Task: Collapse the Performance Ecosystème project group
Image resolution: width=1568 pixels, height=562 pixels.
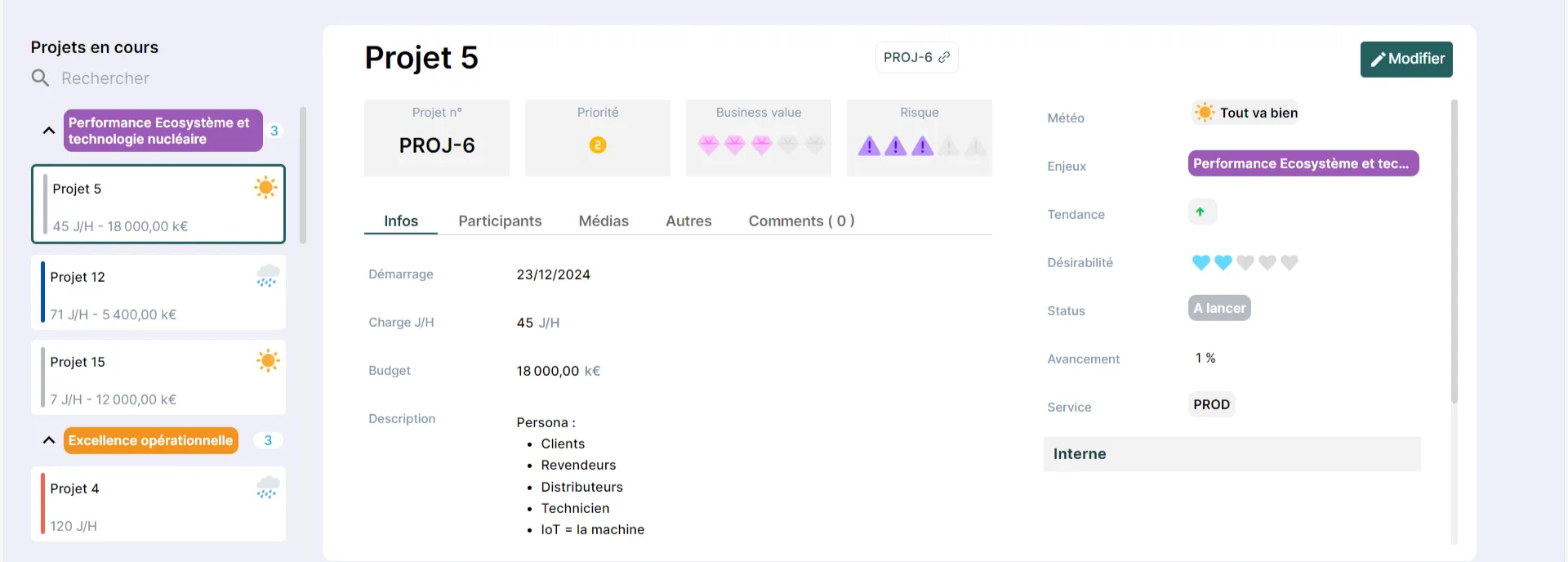Action: [x=49, y=131]
